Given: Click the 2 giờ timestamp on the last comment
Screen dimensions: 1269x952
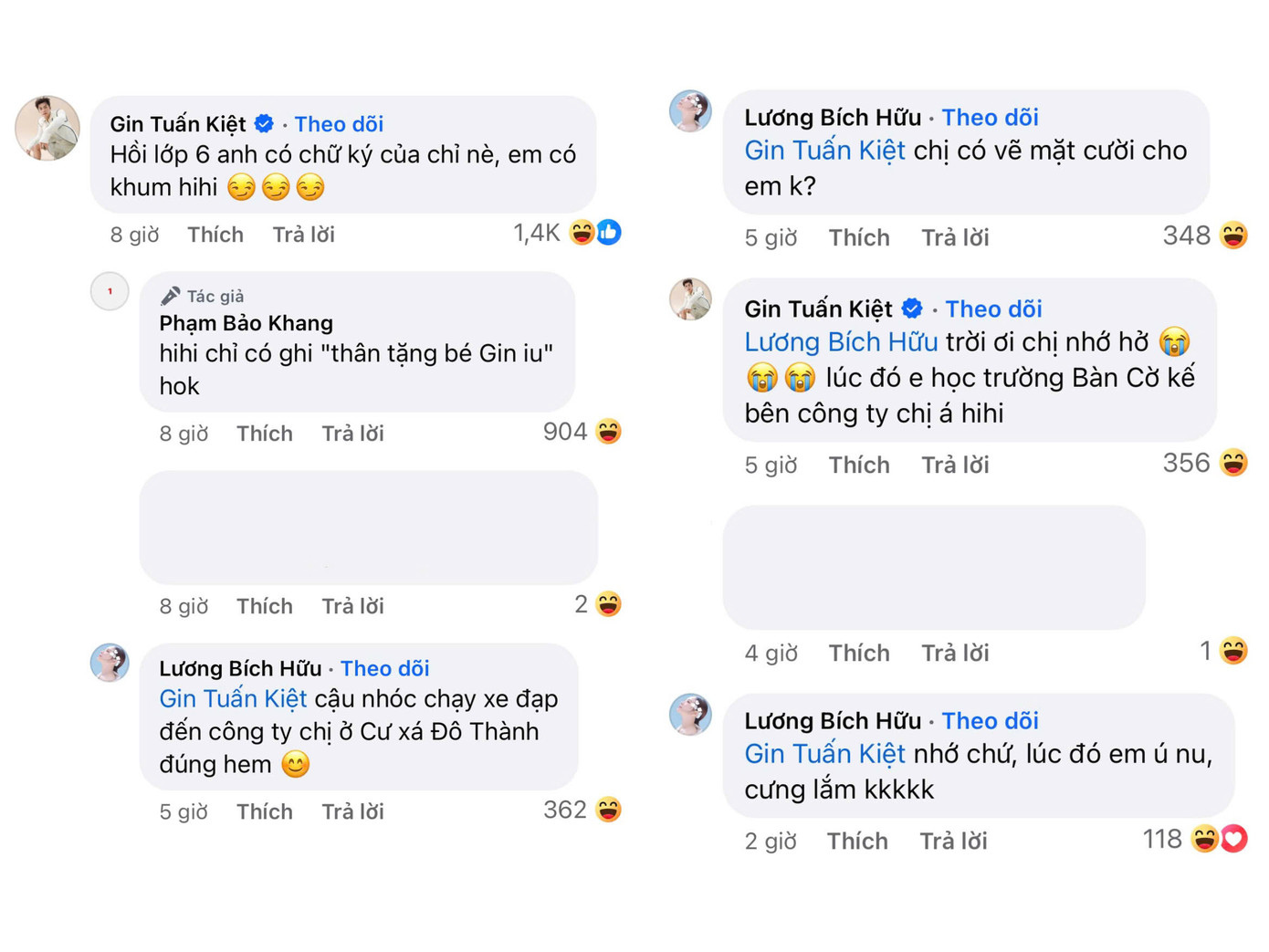Looking at the screenshot, I should point(771,841).
